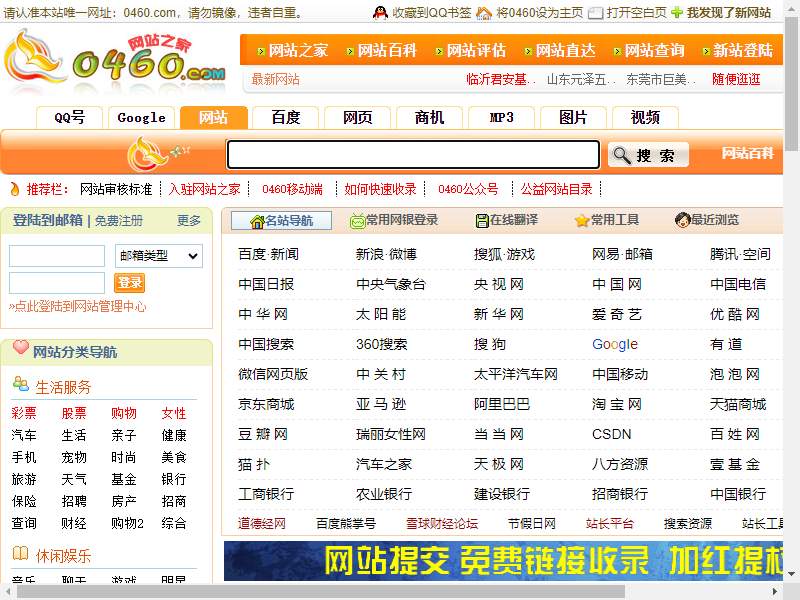The width and height of the screenshot is (800, 600).
Task: Click the flame icon beside 推荐栏
Action: [x=14, y=189]
